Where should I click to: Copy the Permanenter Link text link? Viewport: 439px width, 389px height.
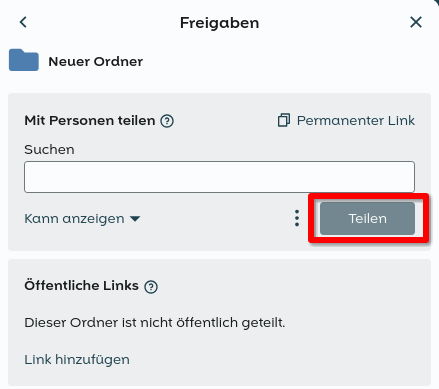point(356,121)
